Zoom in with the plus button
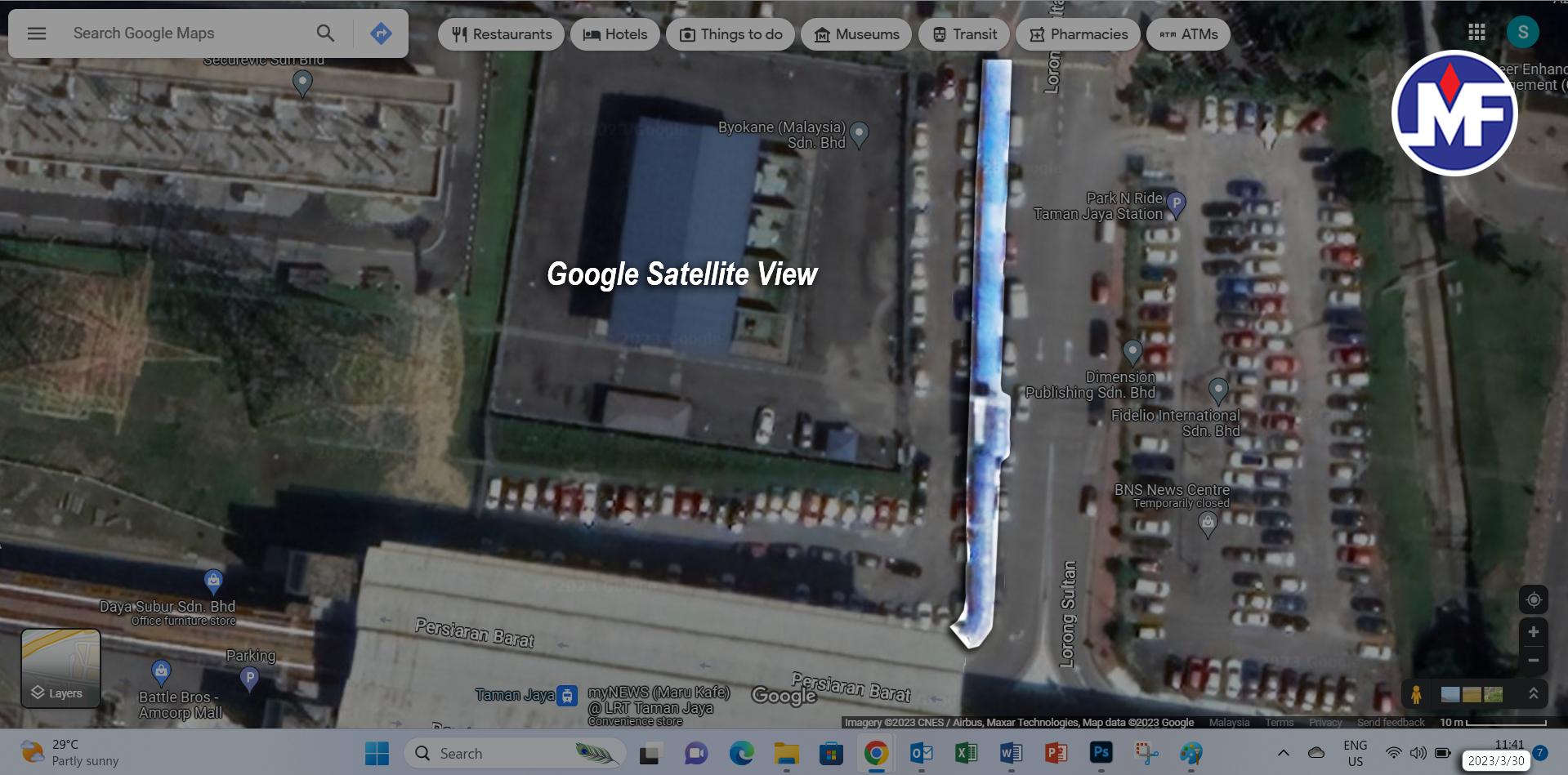This screenshot has width=1568, height=775. pos(1534,632)
